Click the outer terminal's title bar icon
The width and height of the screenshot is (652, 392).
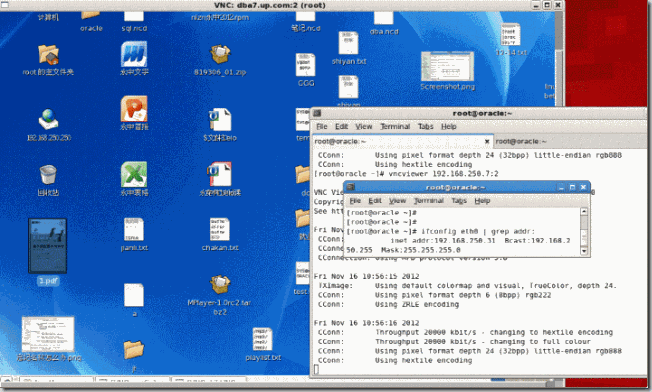click(317, 113)
